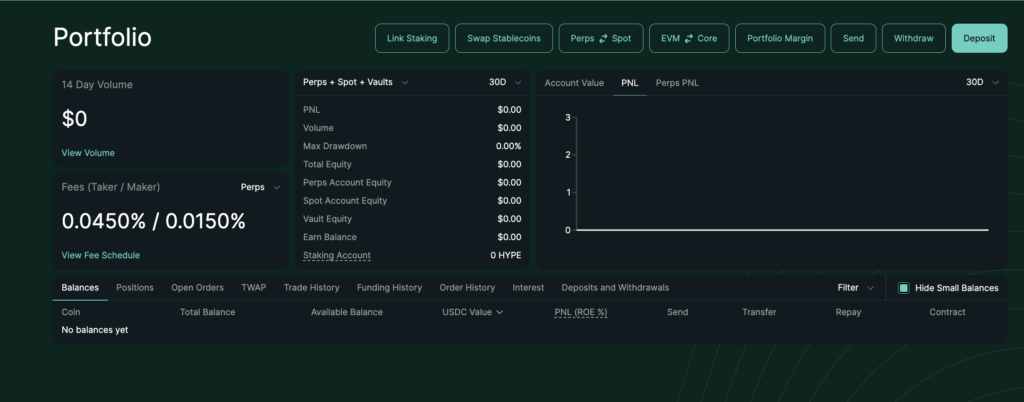Click the Transfer column header
The width and height of the screenshot is (1024, 402).
[x=759, y=312]
